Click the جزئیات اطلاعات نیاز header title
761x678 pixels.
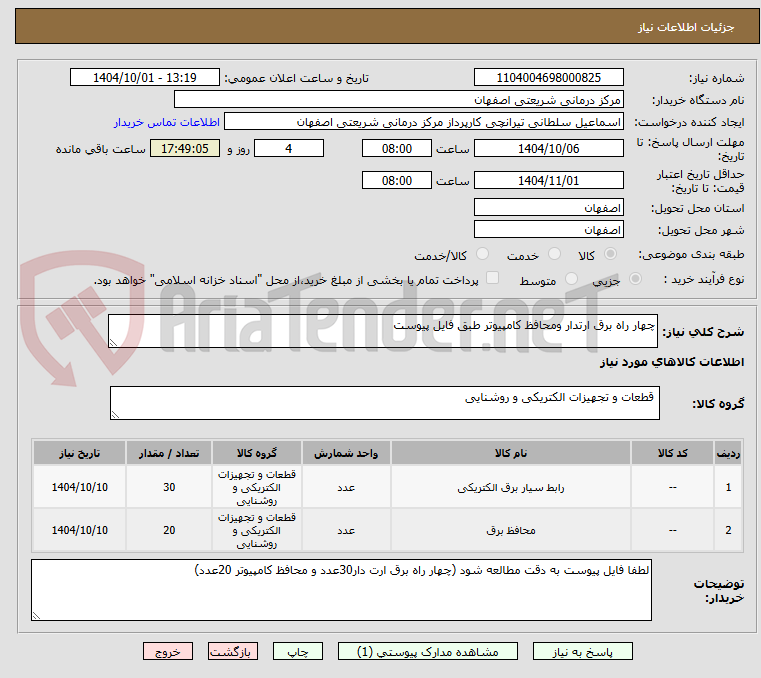pyautogui.click(x=686, y=27)
